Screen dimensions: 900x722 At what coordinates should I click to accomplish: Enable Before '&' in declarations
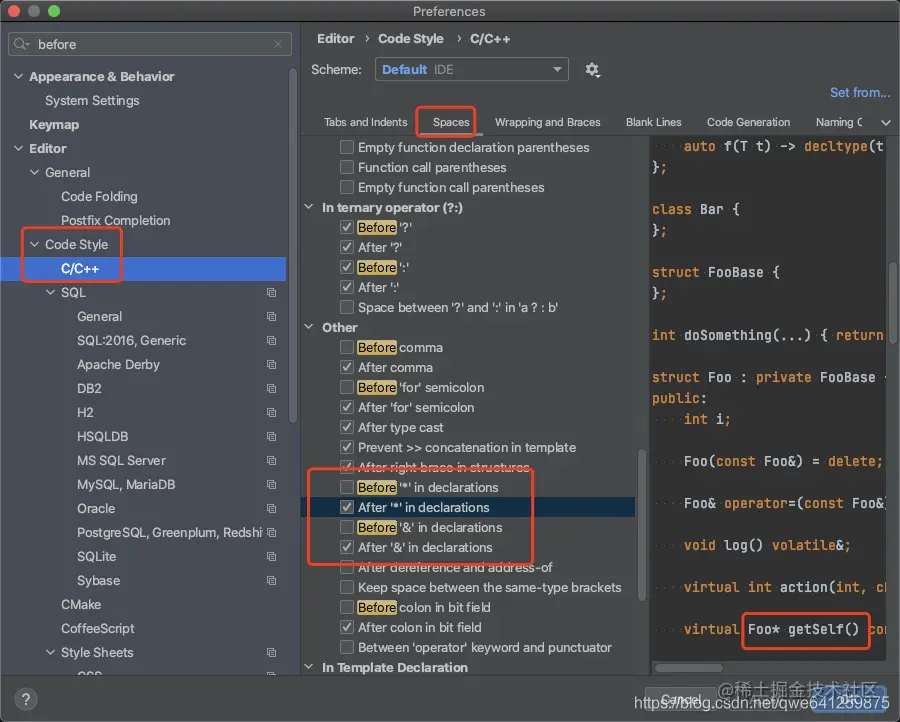coord(347,527)
